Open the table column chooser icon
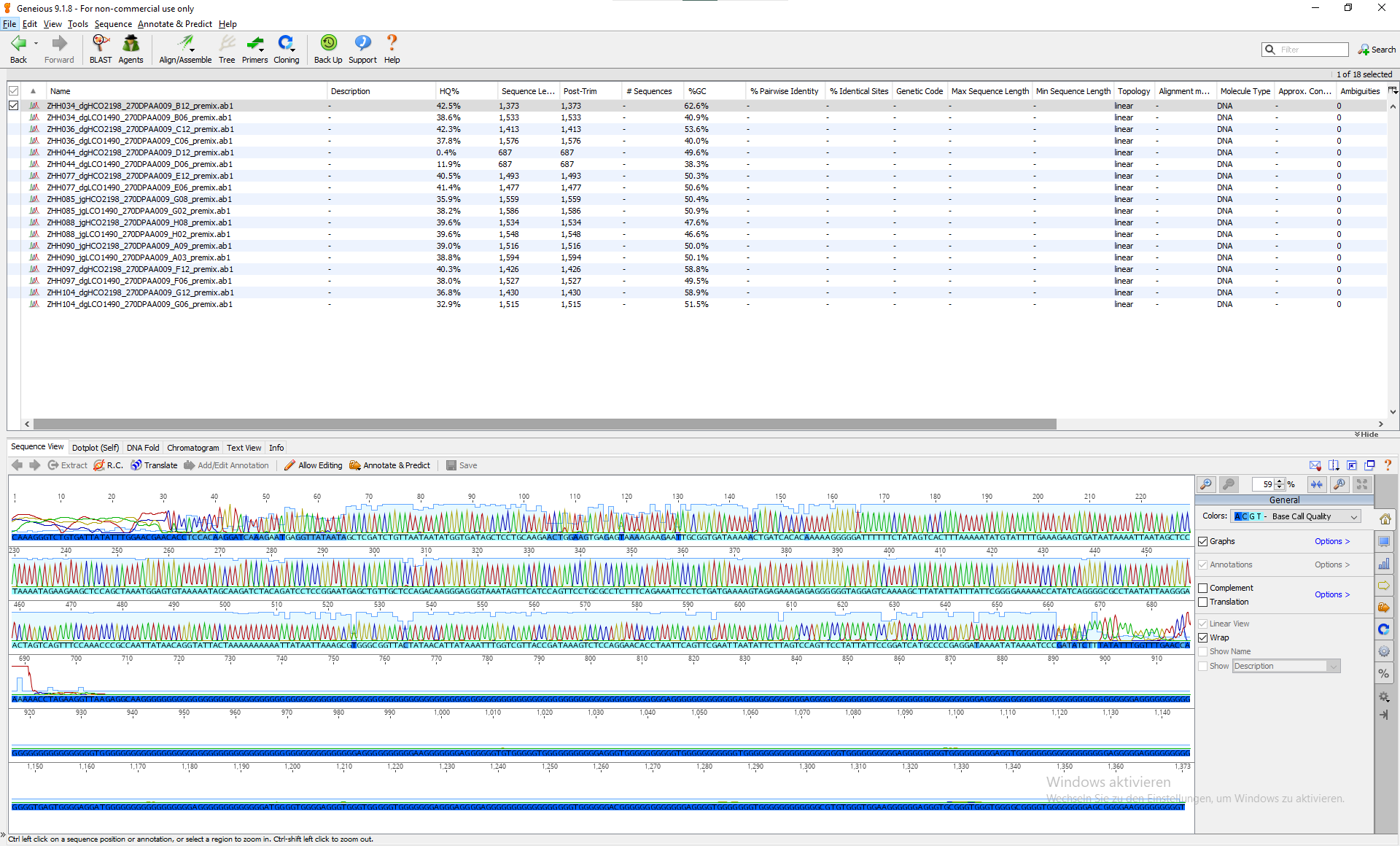The width and height of the screenshot is (1400, 846). coord(1393,90)
